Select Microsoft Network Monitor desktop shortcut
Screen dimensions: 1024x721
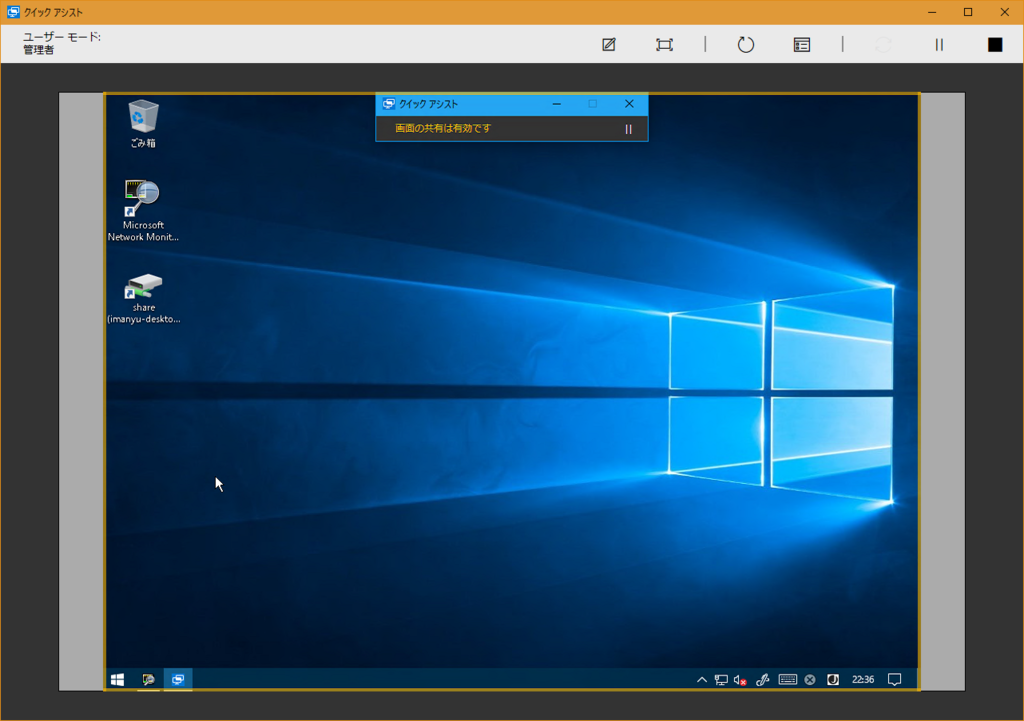(143, 210)
